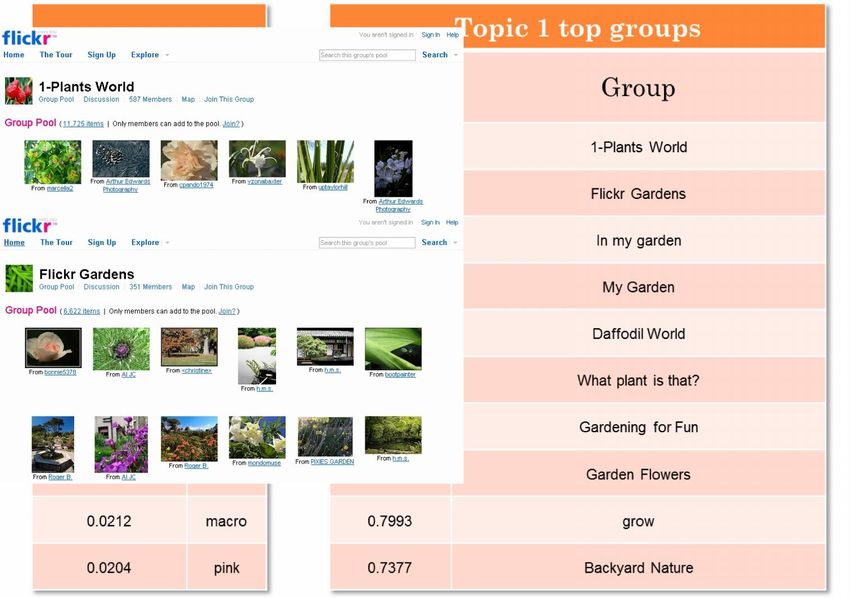The height and width of the screenshot is (598, 850).
Task: Select the 'Backyard Nature' table cell
Action: [639, 568]
